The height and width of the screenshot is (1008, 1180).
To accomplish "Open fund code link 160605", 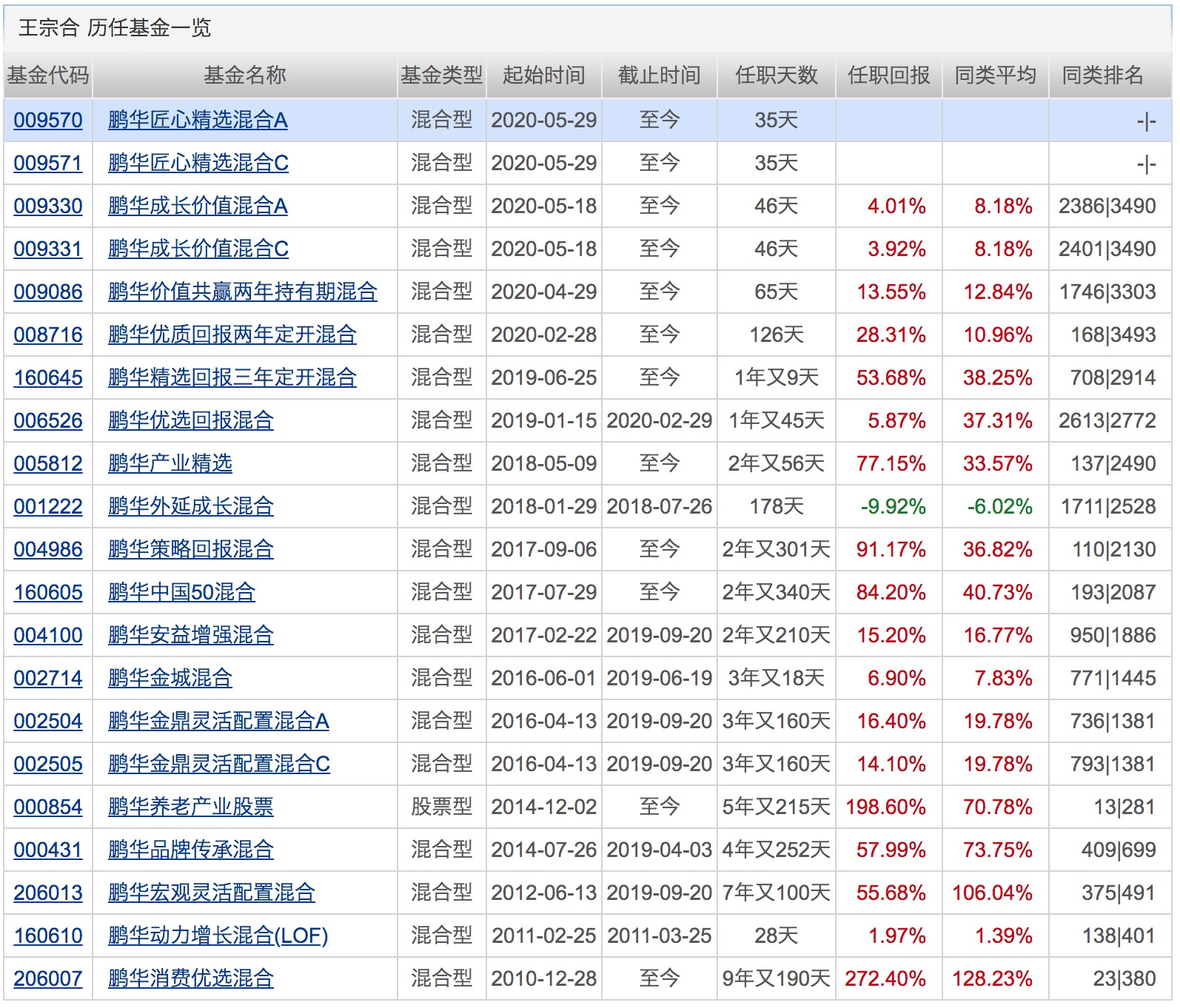I will pos(48,592).
